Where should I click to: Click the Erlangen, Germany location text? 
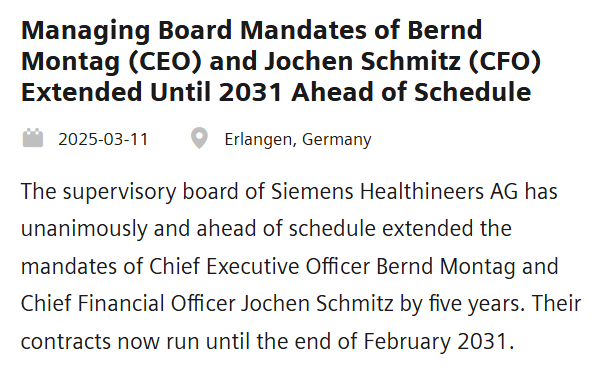[298, 140]
